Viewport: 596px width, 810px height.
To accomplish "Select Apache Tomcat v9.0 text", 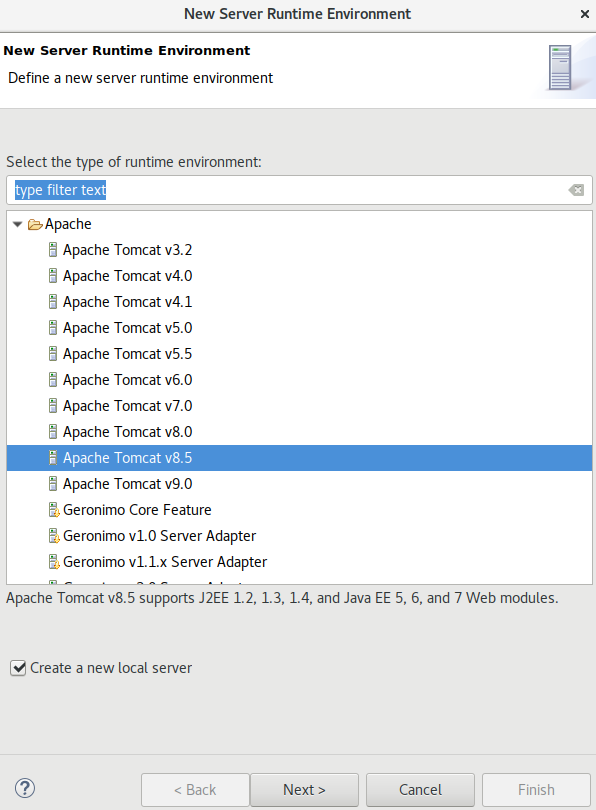I will tap(128, 484).
